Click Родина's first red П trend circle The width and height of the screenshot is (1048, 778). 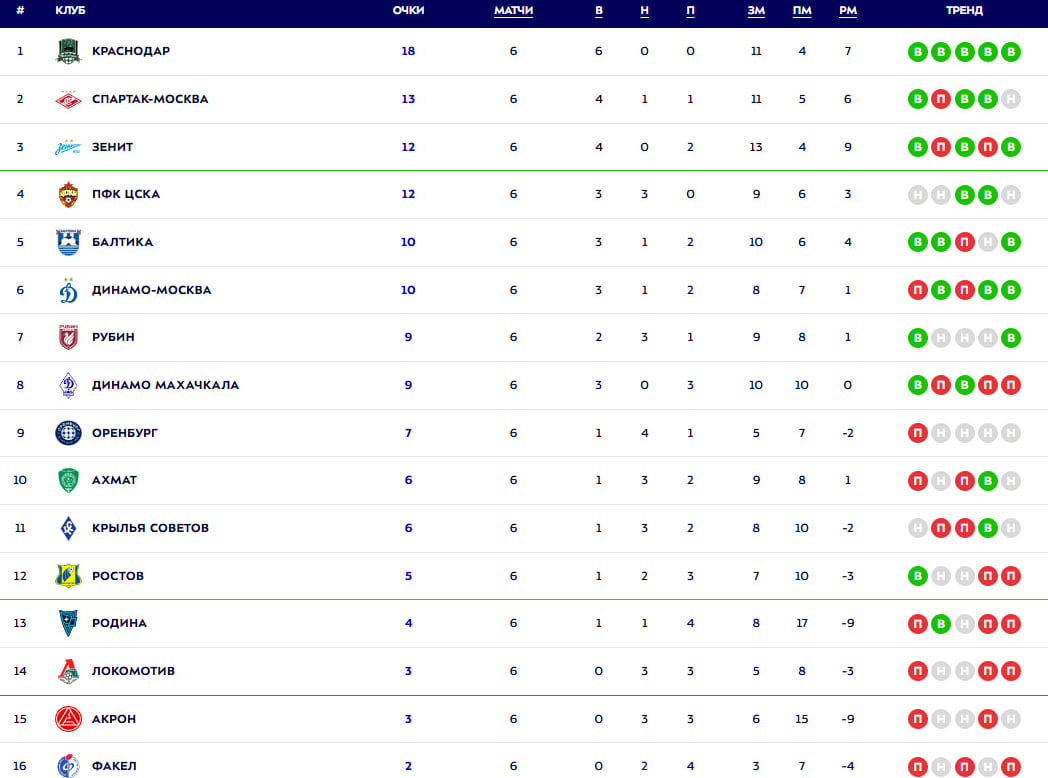point(918,624)
